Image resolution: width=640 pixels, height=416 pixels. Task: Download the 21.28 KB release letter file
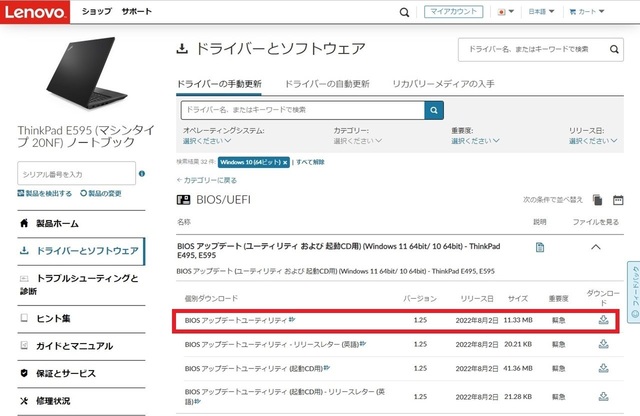[603, 396]
